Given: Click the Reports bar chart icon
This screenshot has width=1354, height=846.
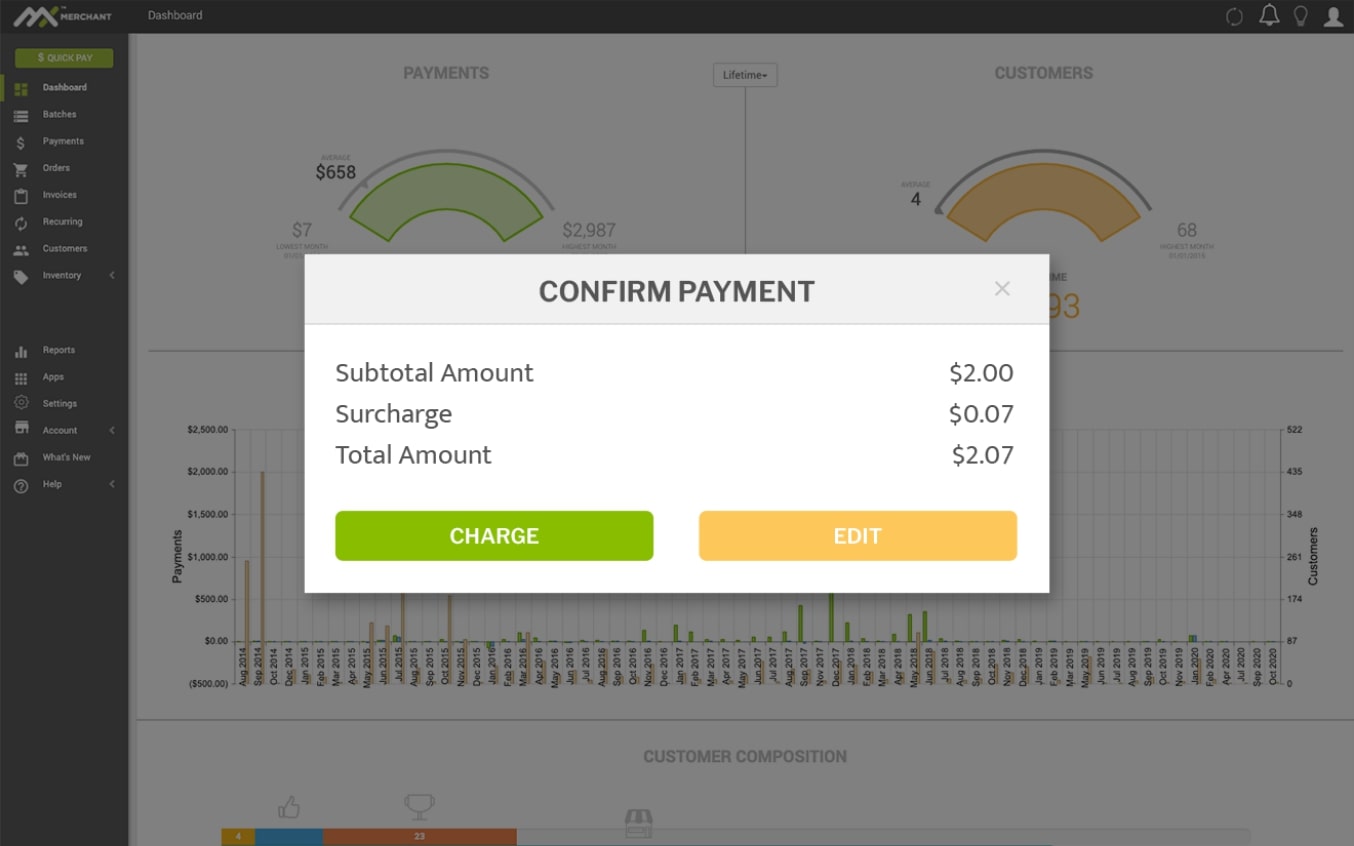Looking at the screenshot, I should (21, 351).
